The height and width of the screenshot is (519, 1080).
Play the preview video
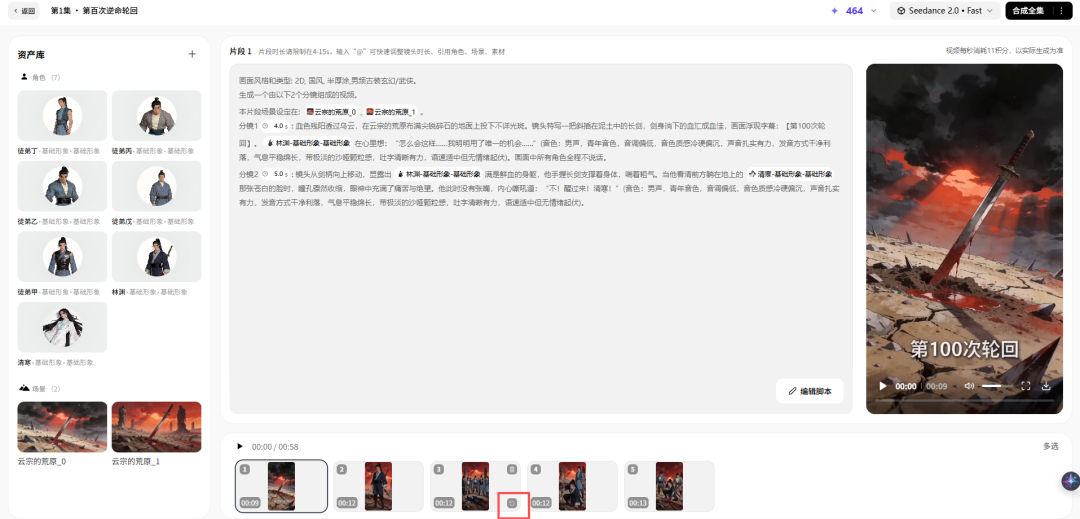click(882, 386)
